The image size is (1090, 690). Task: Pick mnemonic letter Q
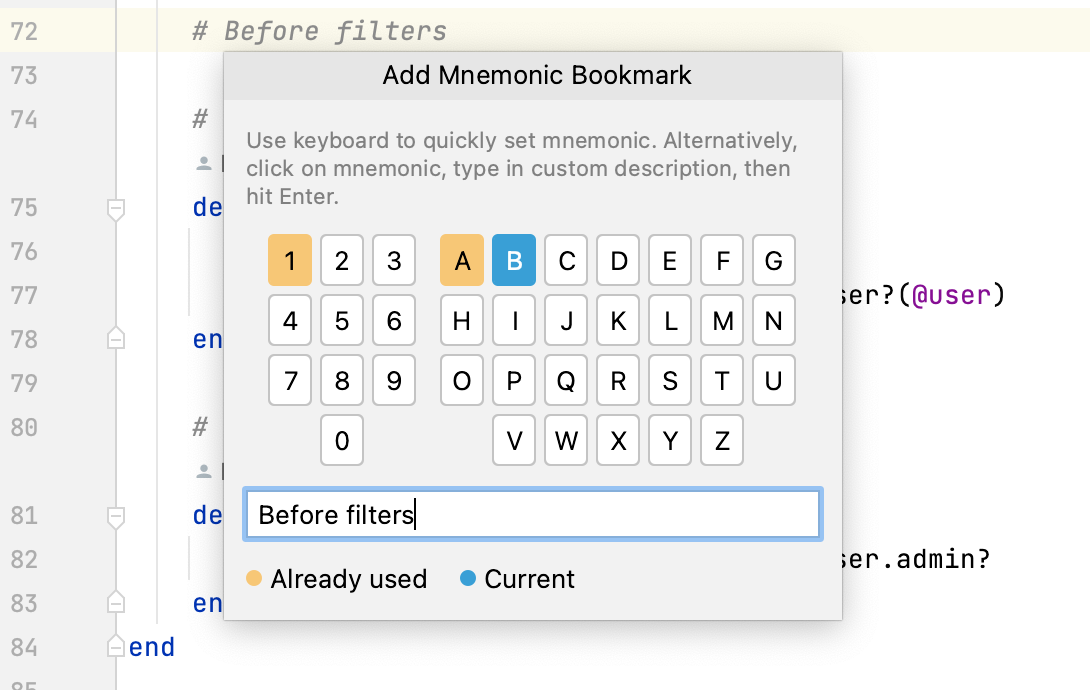tap(565, 380)
